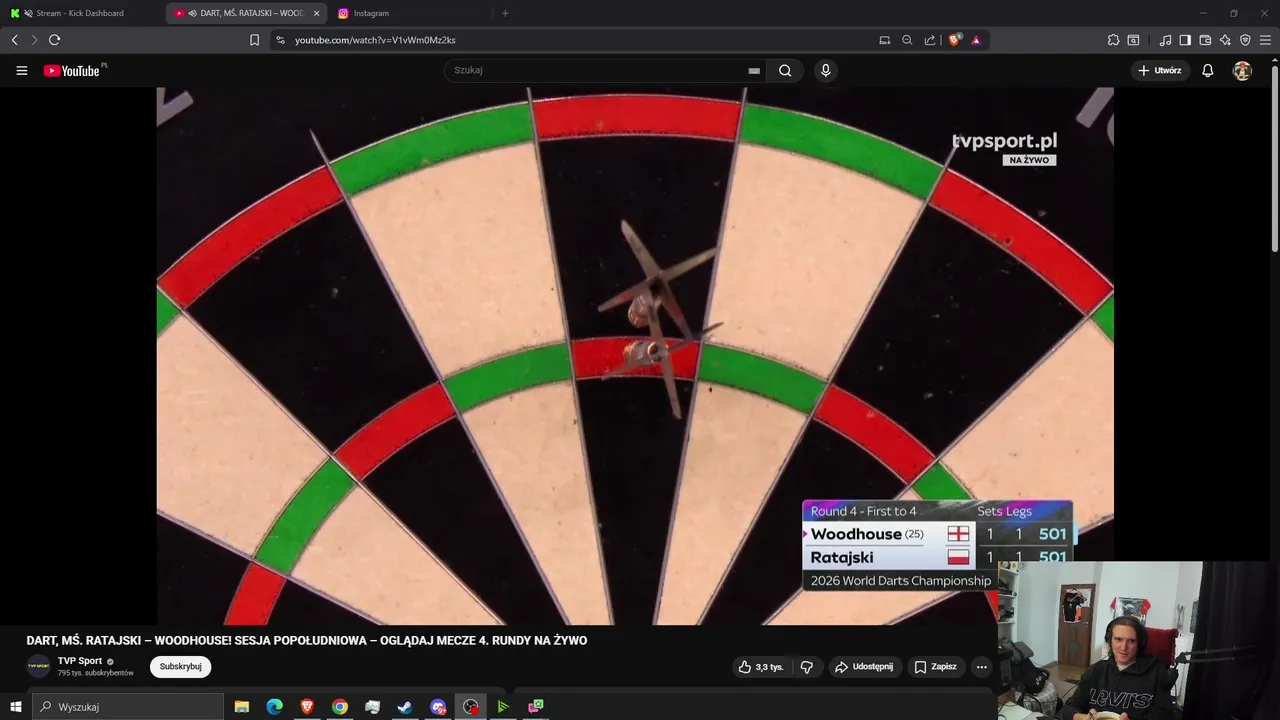The width and height of the screenshot is (1280, 720).
Task: Open the Brave Rewards triangle icon
Action: (976, 40)
